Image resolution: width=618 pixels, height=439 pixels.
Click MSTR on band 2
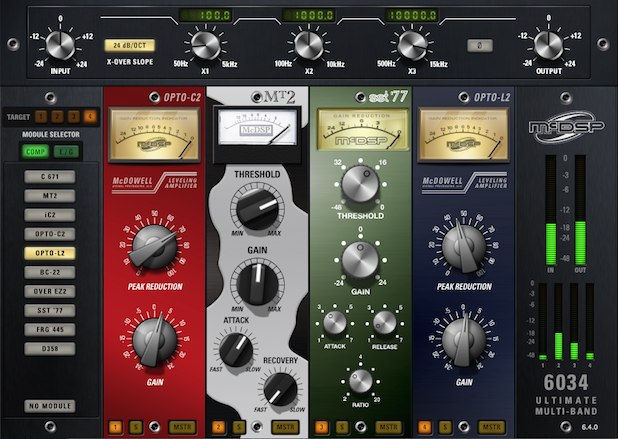[285, 427]
